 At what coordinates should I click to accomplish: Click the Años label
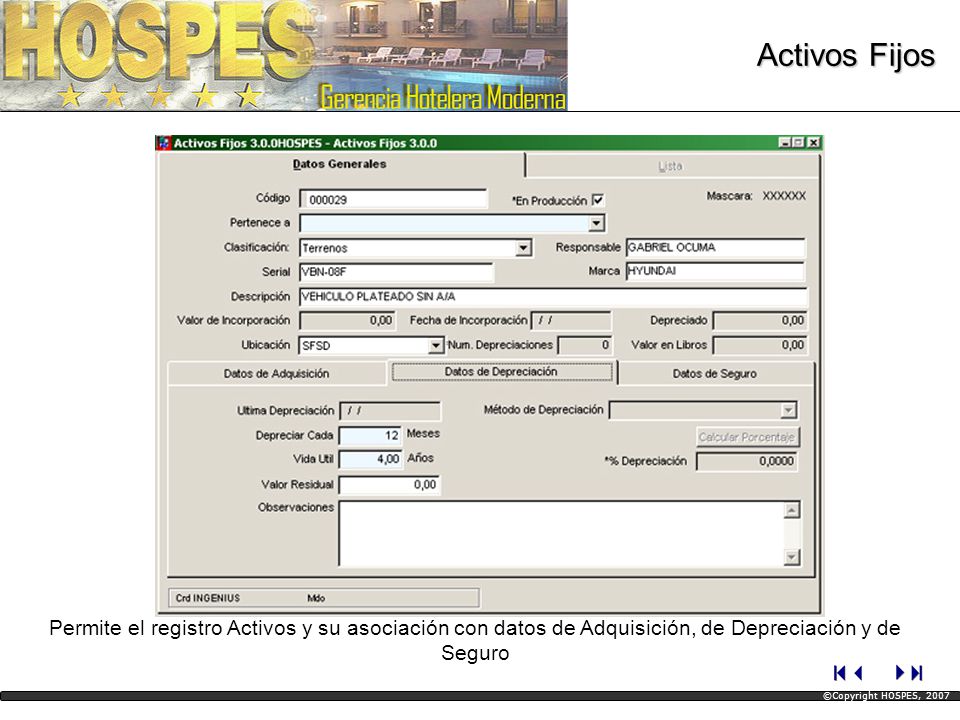click(x=421, y=458)
